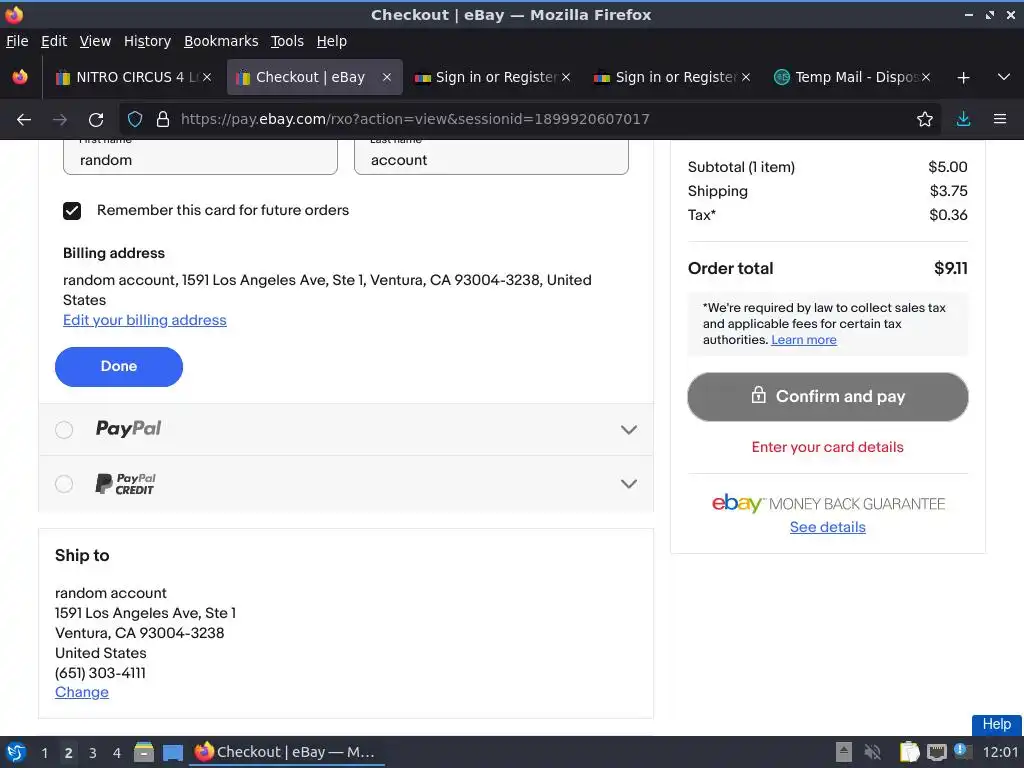Screen dimensions: 1024x768
Task: Close the Checkout | eBay tab
Action: (387, 77)
